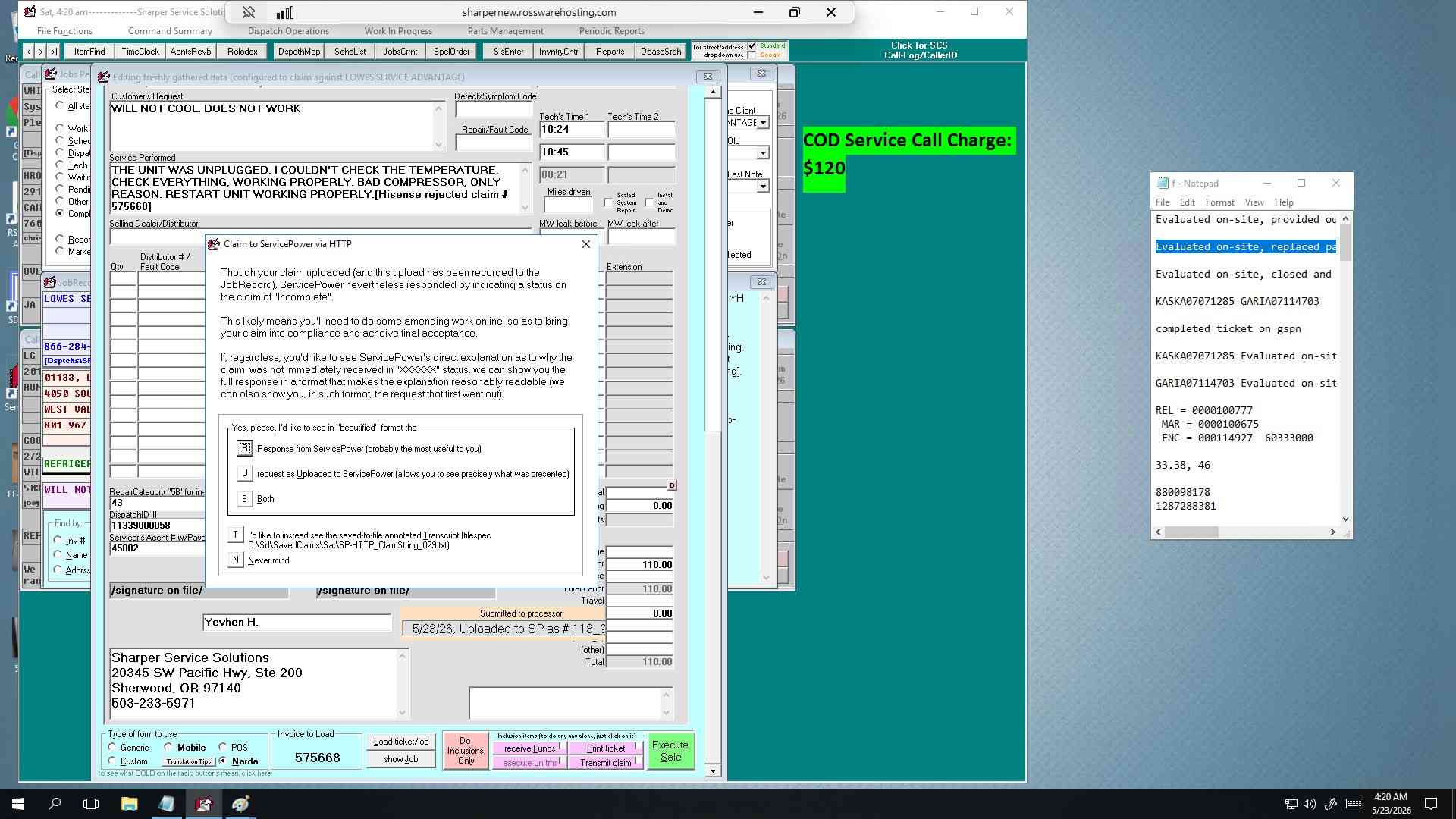
Task: Open the notification center icon
Action: pyautogui.click(x=1431, y=803)
